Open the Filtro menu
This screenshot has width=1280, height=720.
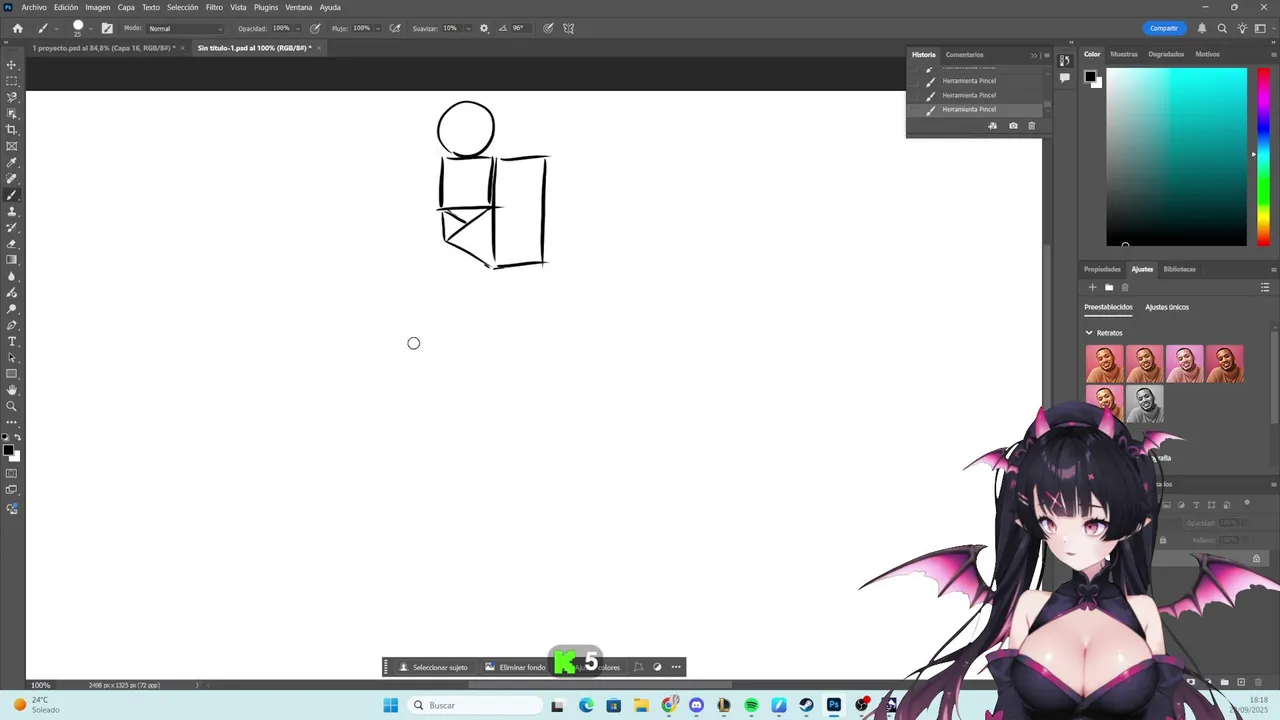[214, 7]
